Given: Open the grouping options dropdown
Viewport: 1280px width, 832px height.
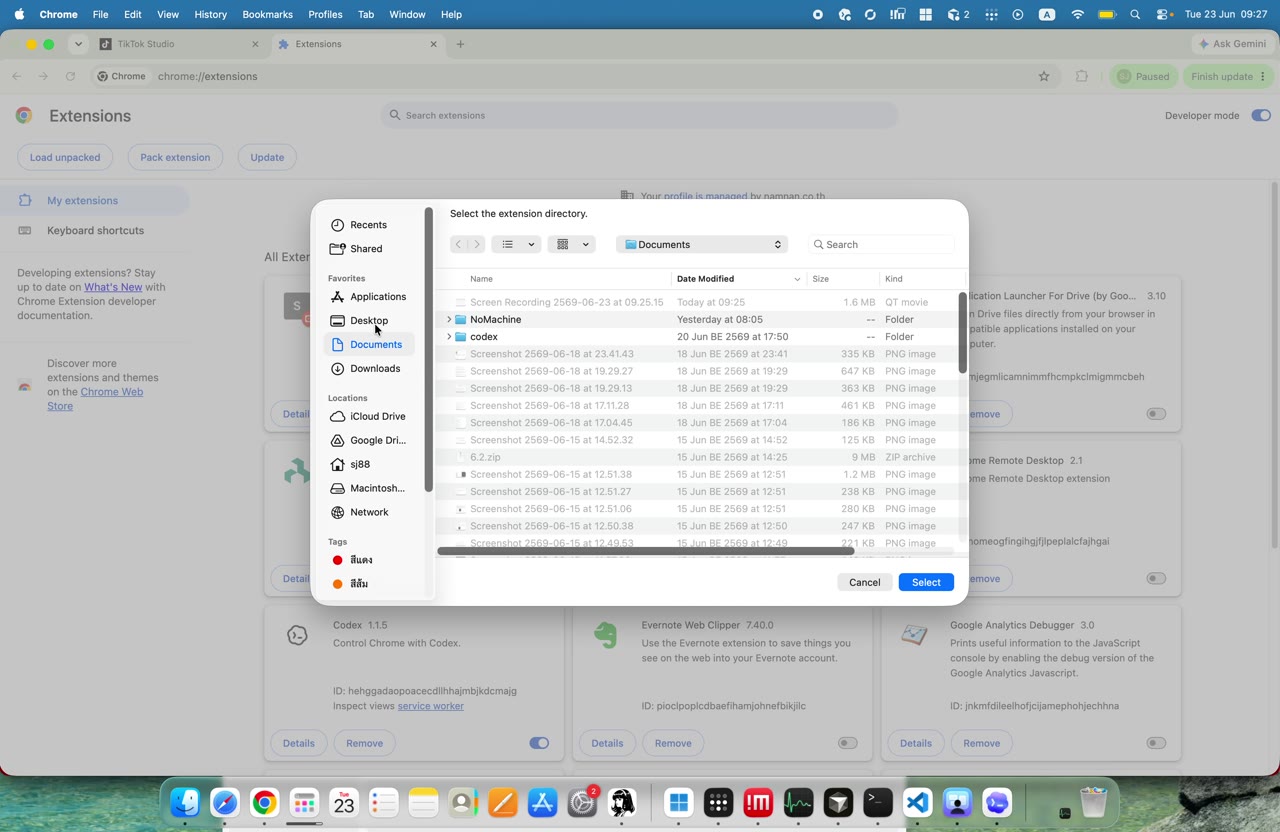Looking at the screenshot, I should [571, 244].
